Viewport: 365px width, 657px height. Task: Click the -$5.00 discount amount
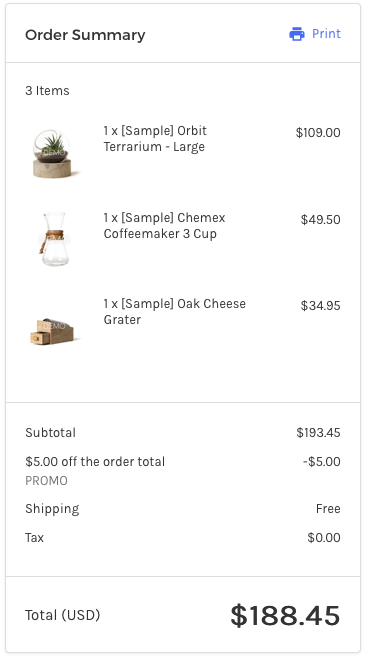point(321,462)
